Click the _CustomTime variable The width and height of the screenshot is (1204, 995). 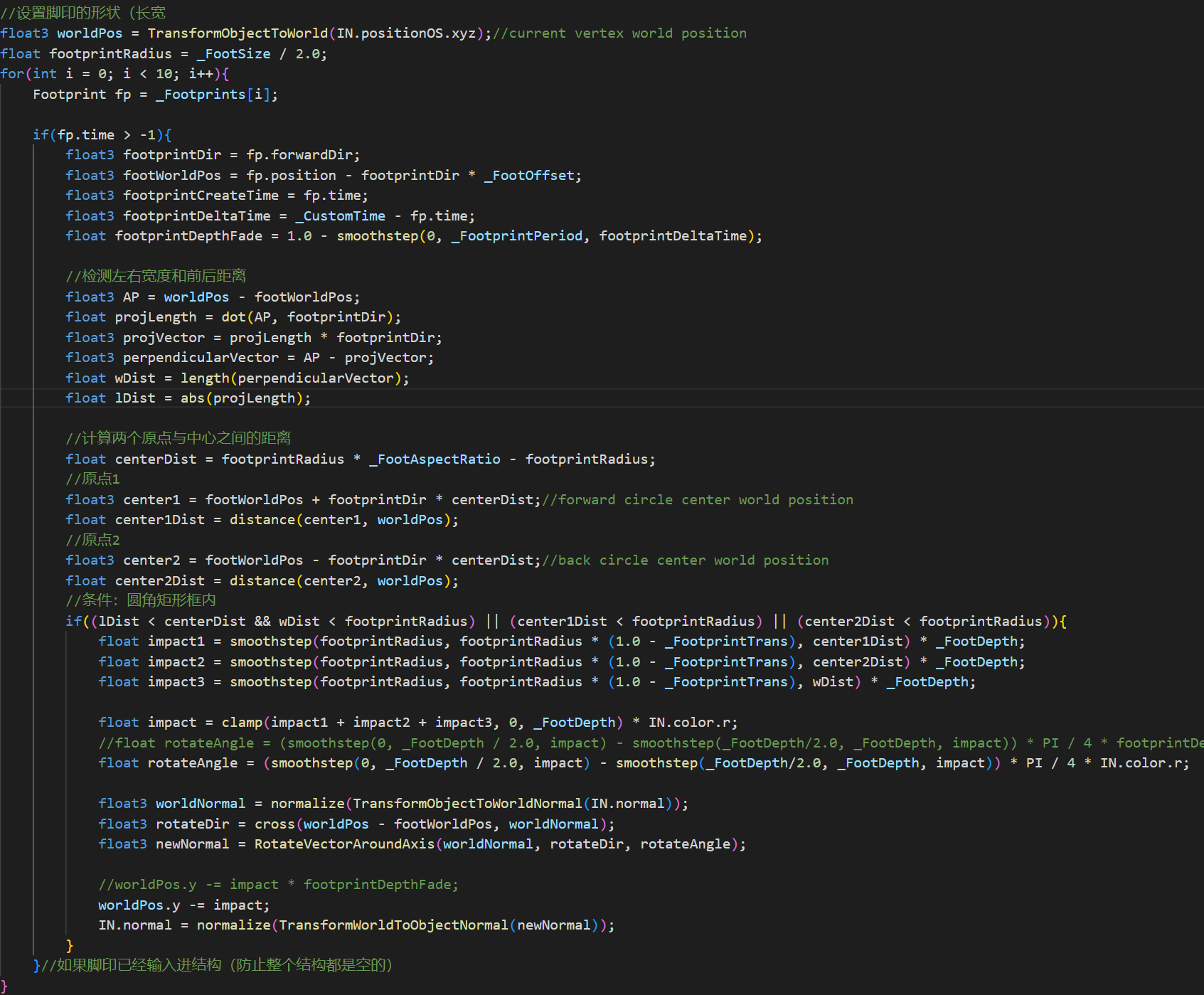click(x=341, y=216)
